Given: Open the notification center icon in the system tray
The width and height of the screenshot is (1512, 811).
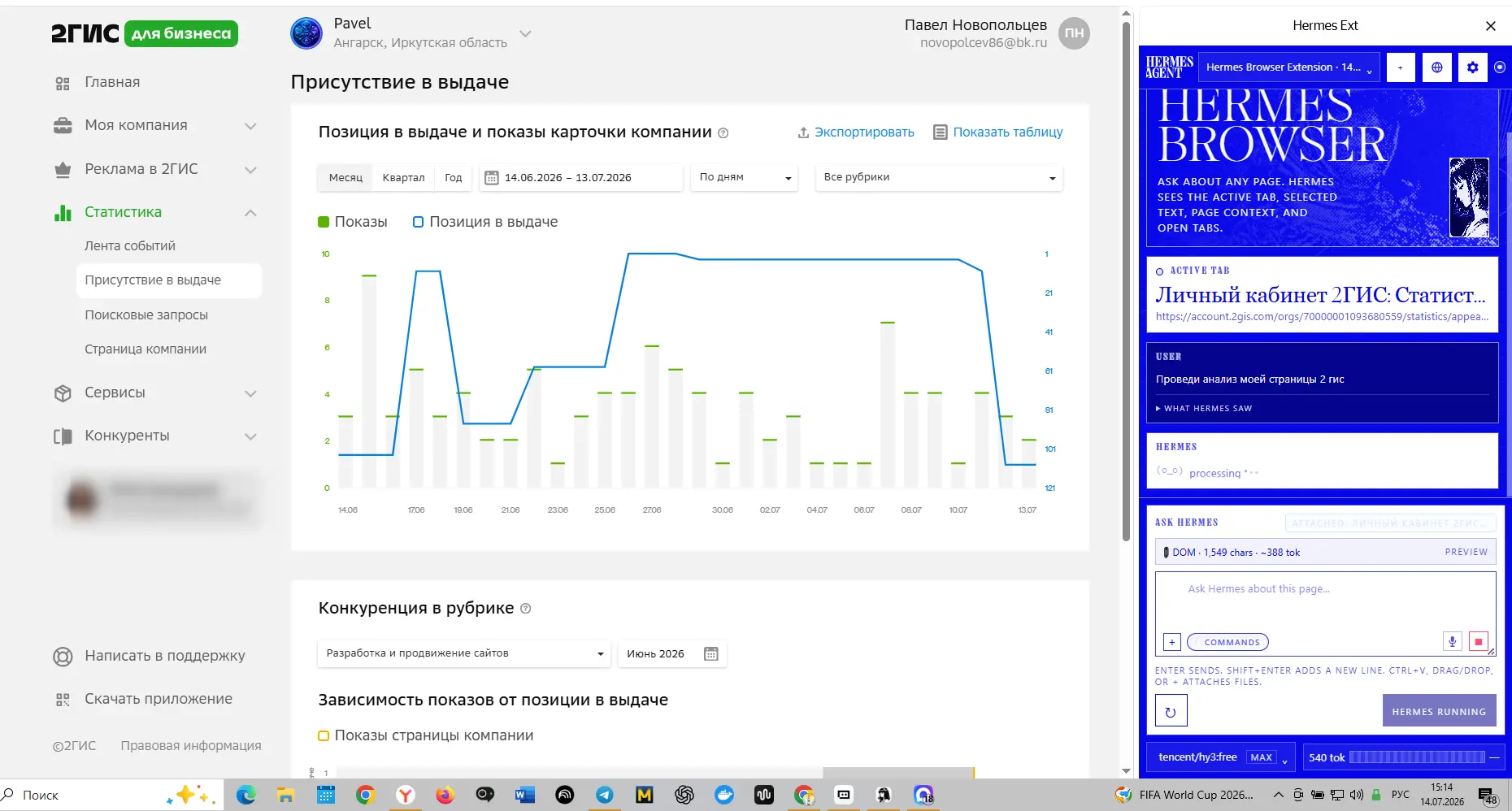Looking at the screenshot, I should pyautogui.click(x=1488, y=796).
